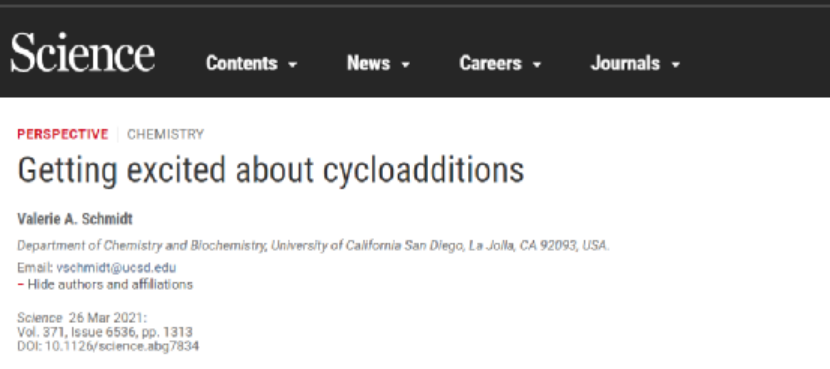The image size is (830, 369).
Task: Click the department affiliation text
Action: 313,246
